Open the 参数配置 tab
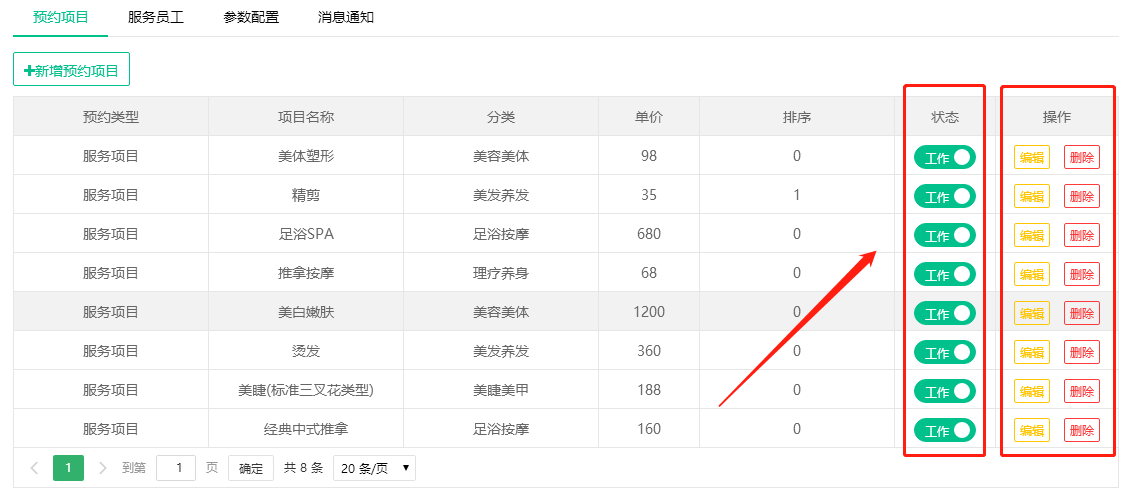Screen dimensions: 1130x500 click(251, 17)
